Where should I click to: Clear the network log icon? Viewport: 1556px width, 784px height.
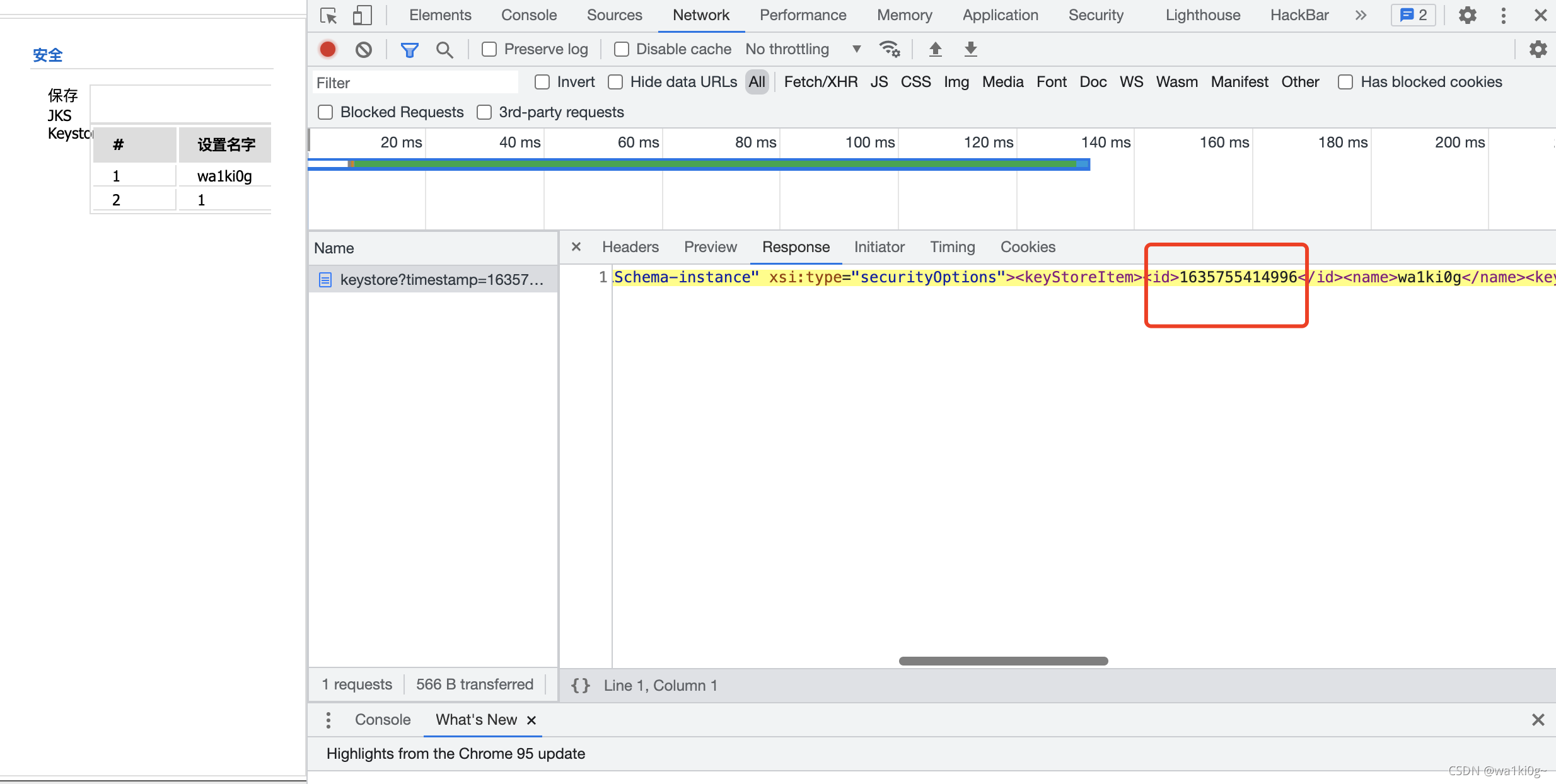(364, 49)
